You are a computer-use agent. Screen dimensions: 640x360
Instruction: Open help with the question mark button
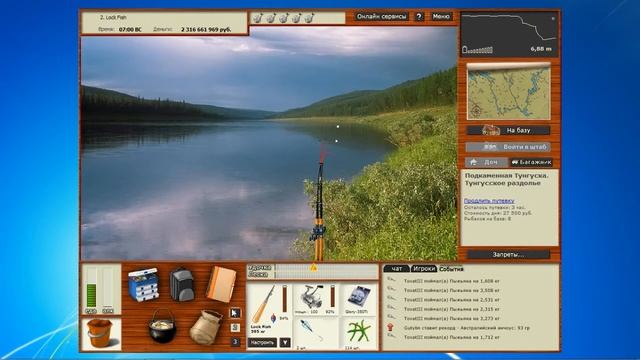point(419,17)
